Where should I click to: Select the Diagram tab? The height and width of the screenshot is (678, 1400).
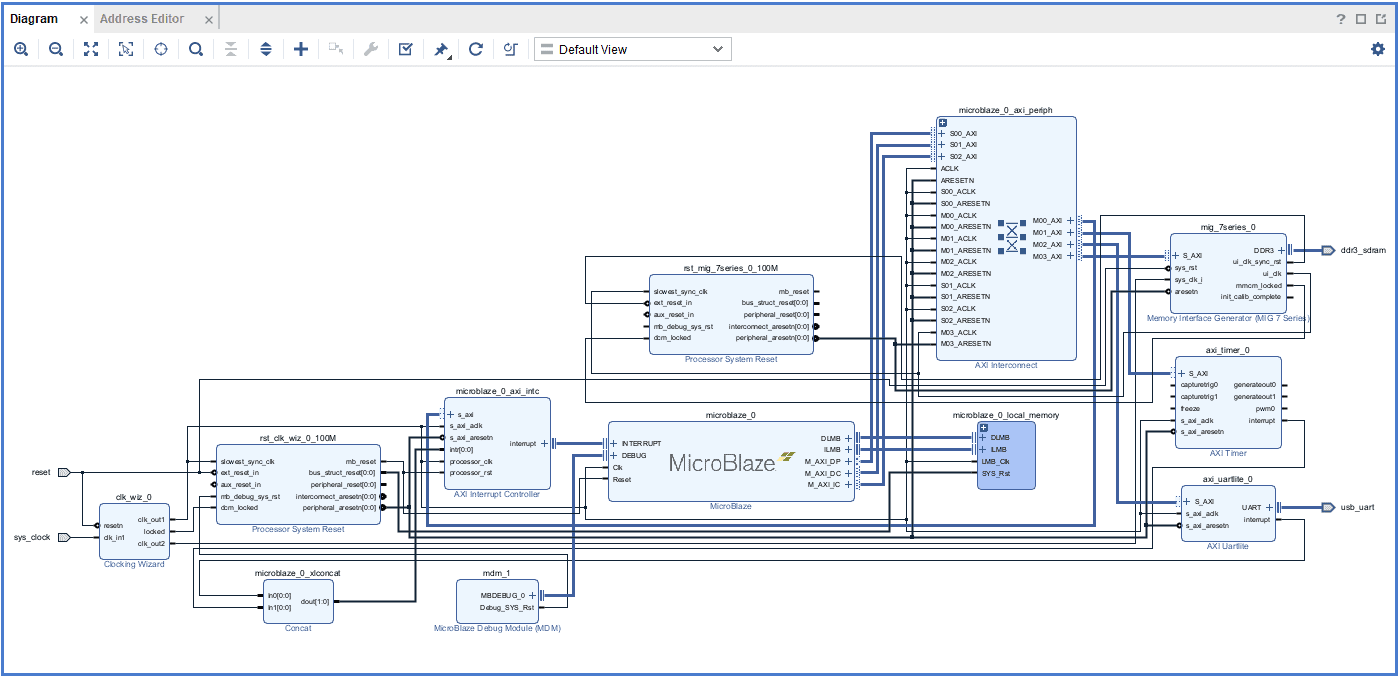coord(34,19)
